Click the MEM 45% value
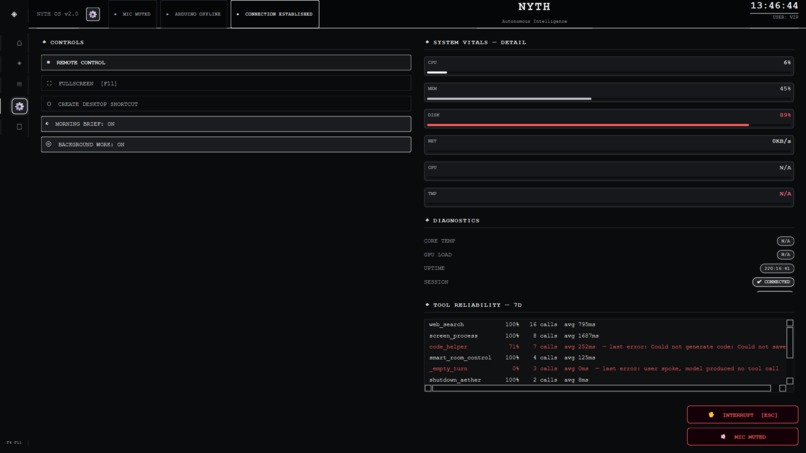 point(785,89)
